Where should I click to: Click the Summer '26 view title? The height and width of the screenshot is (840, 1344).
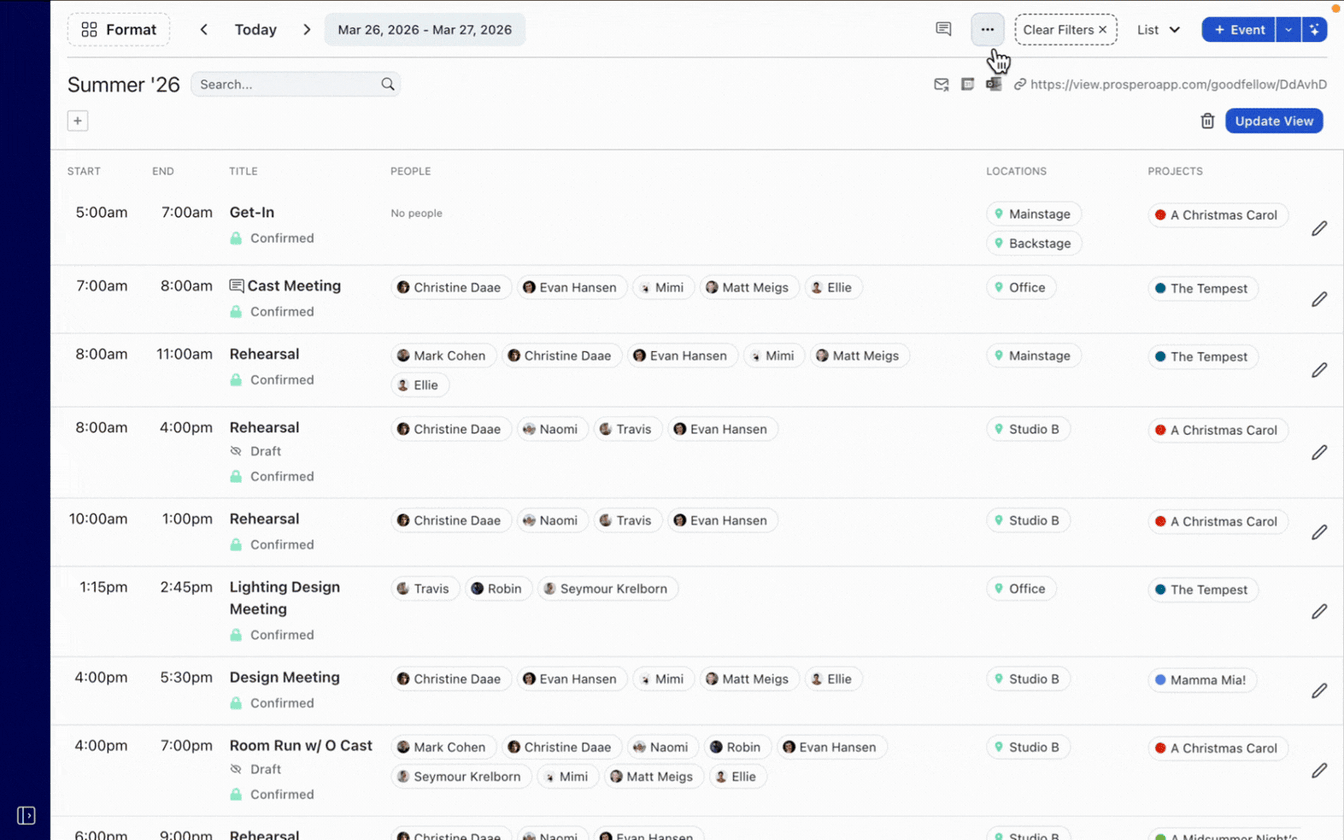click(x=123, y=85)
